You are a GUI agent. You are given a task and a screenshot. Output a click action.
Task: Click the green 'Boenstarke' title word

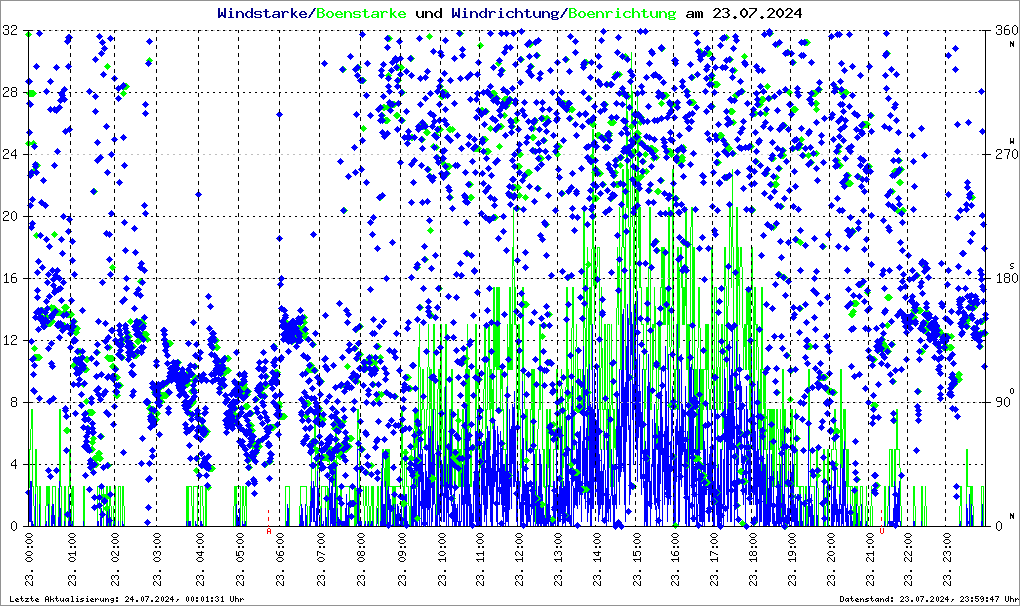coord(361,13)
